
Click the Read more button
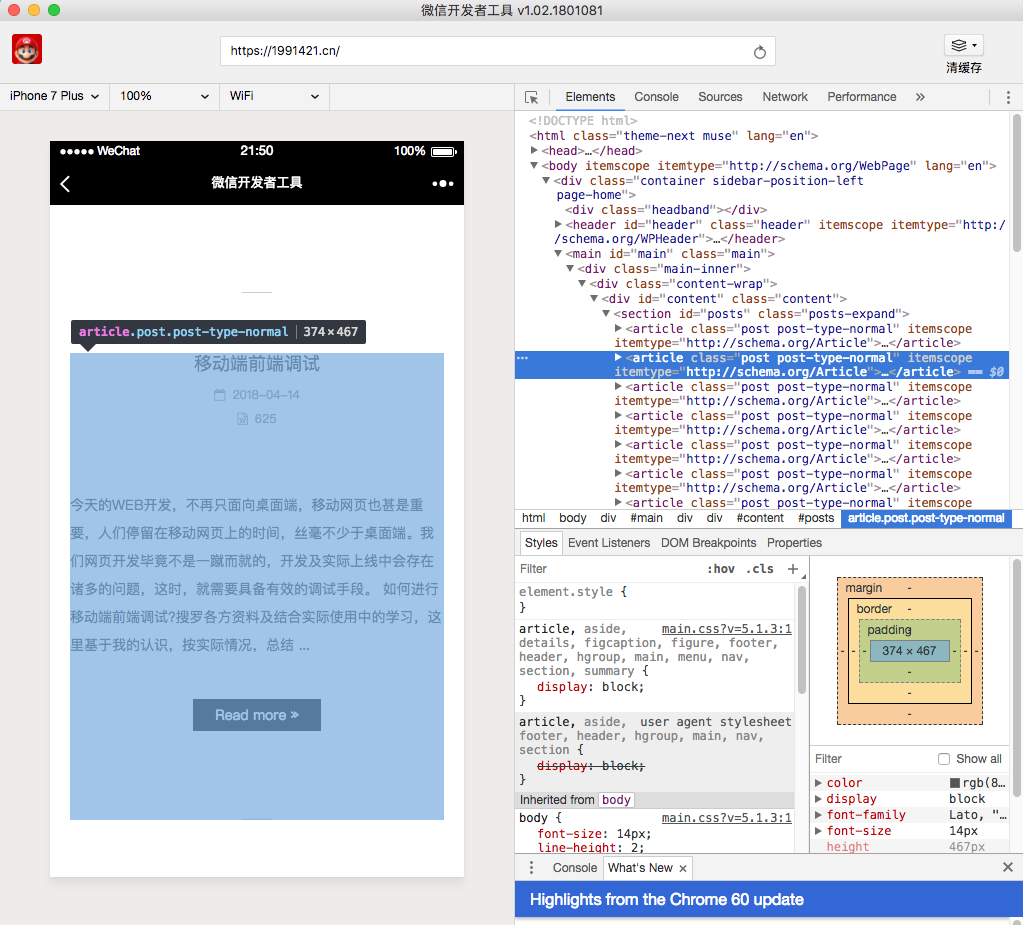point(256,715)
